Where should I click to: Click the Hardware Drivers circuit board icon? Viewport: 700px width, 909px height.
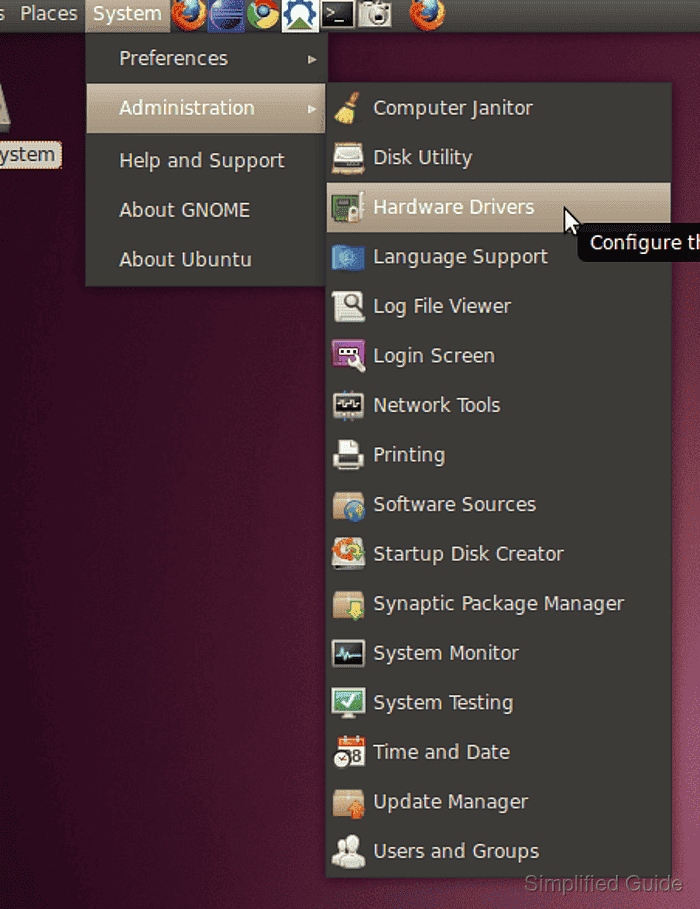[x=347, y=208]
